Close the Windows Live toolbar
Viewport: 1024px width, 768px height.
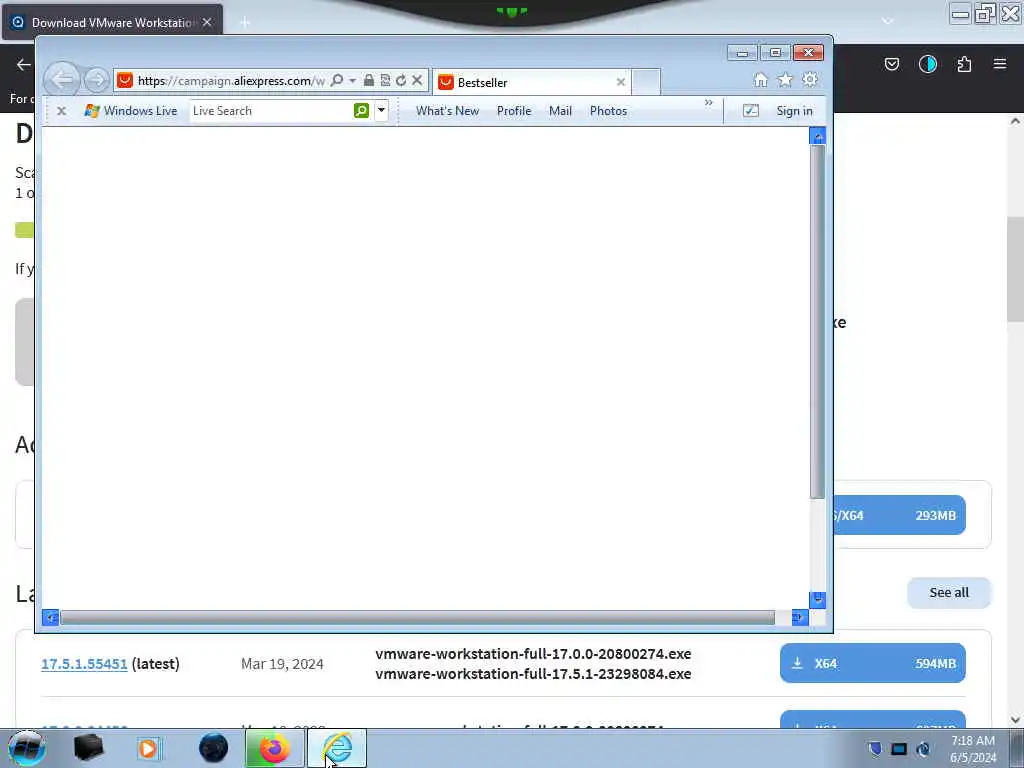pyautogui.click(x=61, y=111)
